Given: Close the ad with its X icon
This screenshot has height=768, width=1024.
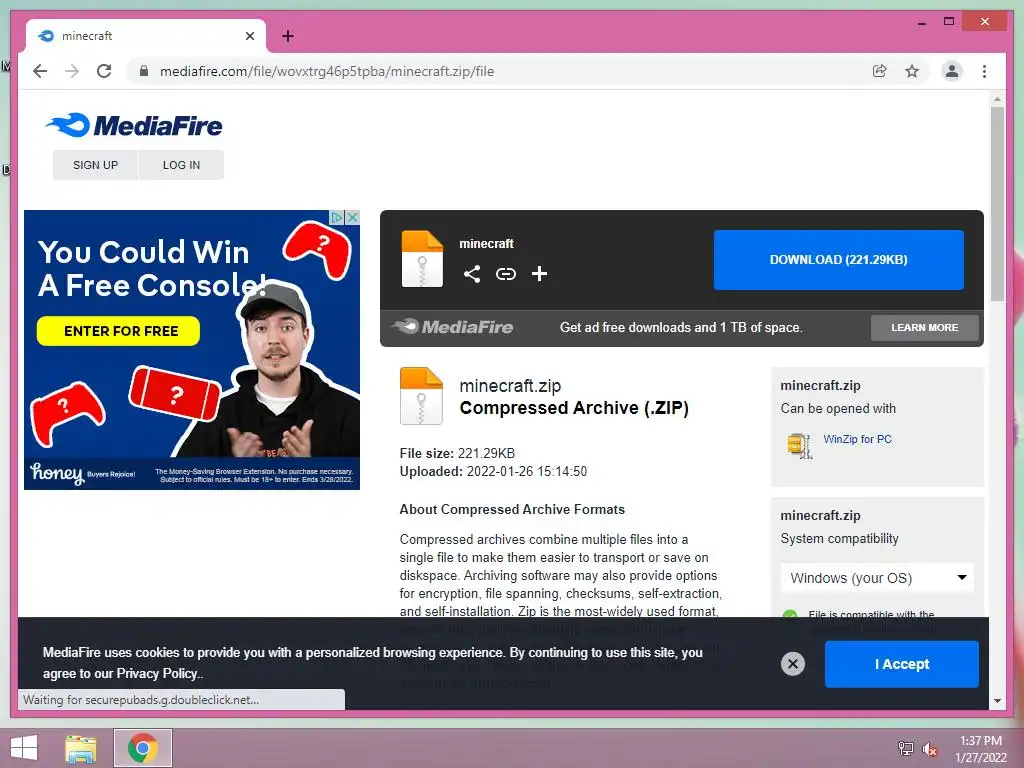Looking at the screenshot, I should [353, 217].
